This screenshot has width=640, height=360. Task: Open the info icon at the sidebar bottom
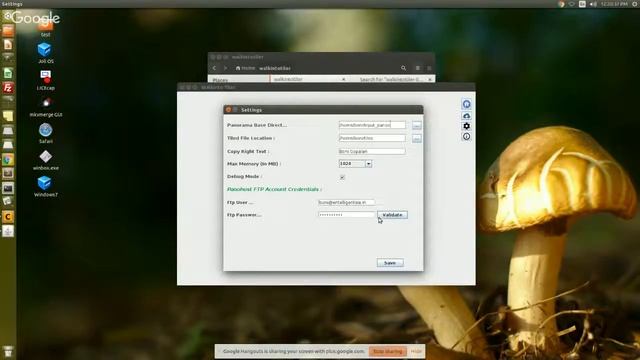coord(467,137)
